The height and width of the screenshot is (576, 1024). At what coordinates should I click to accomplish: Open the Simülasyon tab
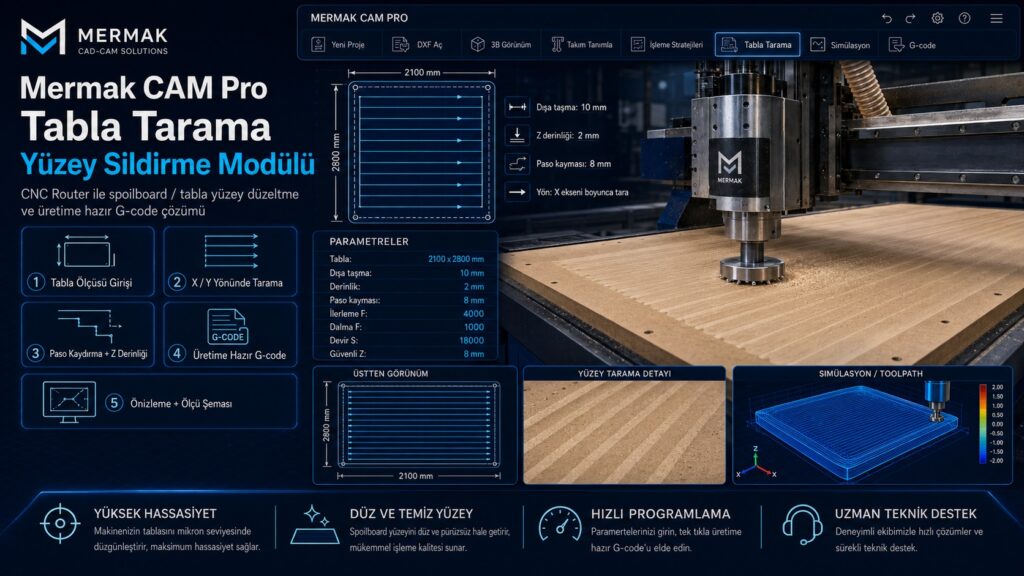tap(840, 44)
